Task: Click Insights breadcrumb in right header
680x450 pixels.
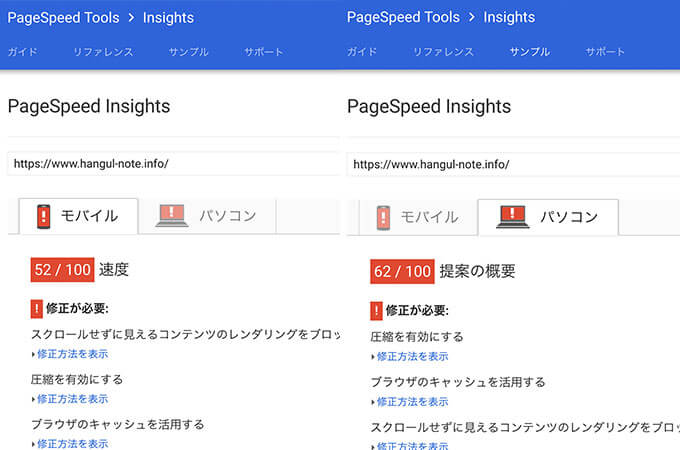Action: click(x=509, y=17)
